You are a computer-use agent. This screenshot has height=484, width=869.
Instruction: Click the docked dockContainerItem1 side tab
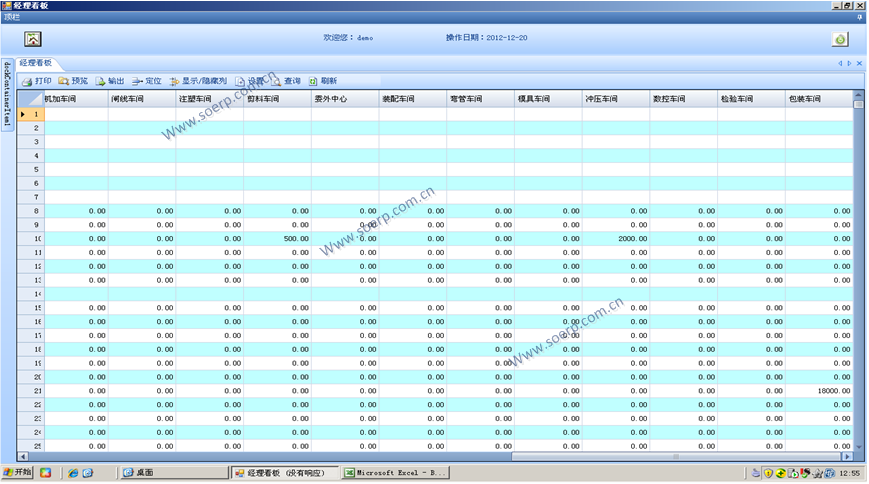tap(7, 93)
